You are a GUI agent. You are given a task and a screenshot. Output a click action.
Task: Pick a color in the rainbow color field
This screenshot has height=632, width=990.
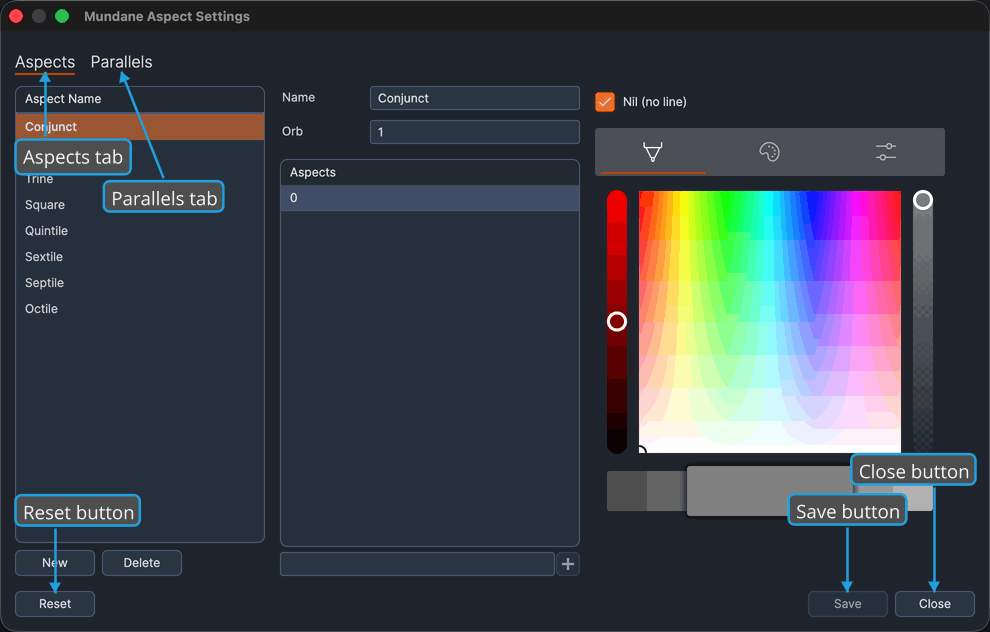coord(770,321)
